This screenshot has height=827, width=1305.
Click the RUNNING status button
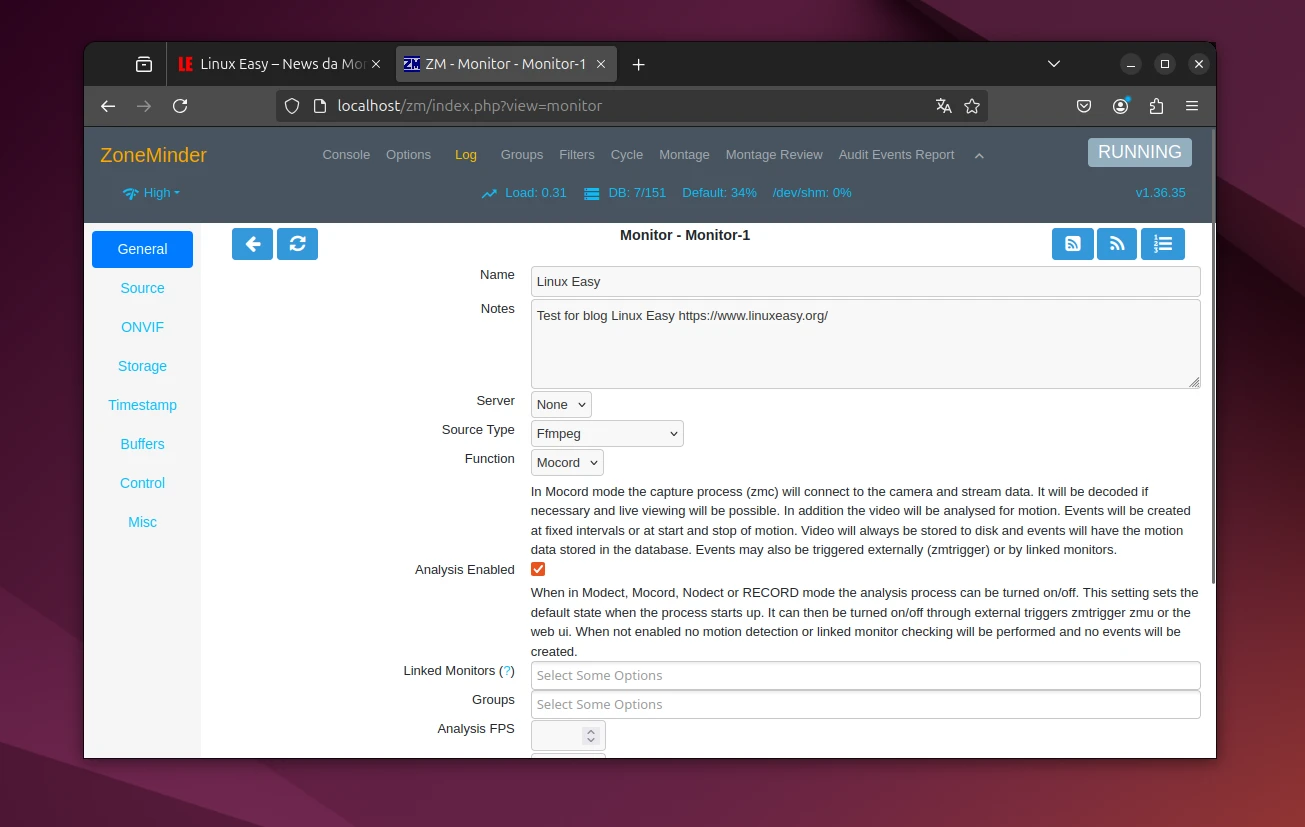1139,152
